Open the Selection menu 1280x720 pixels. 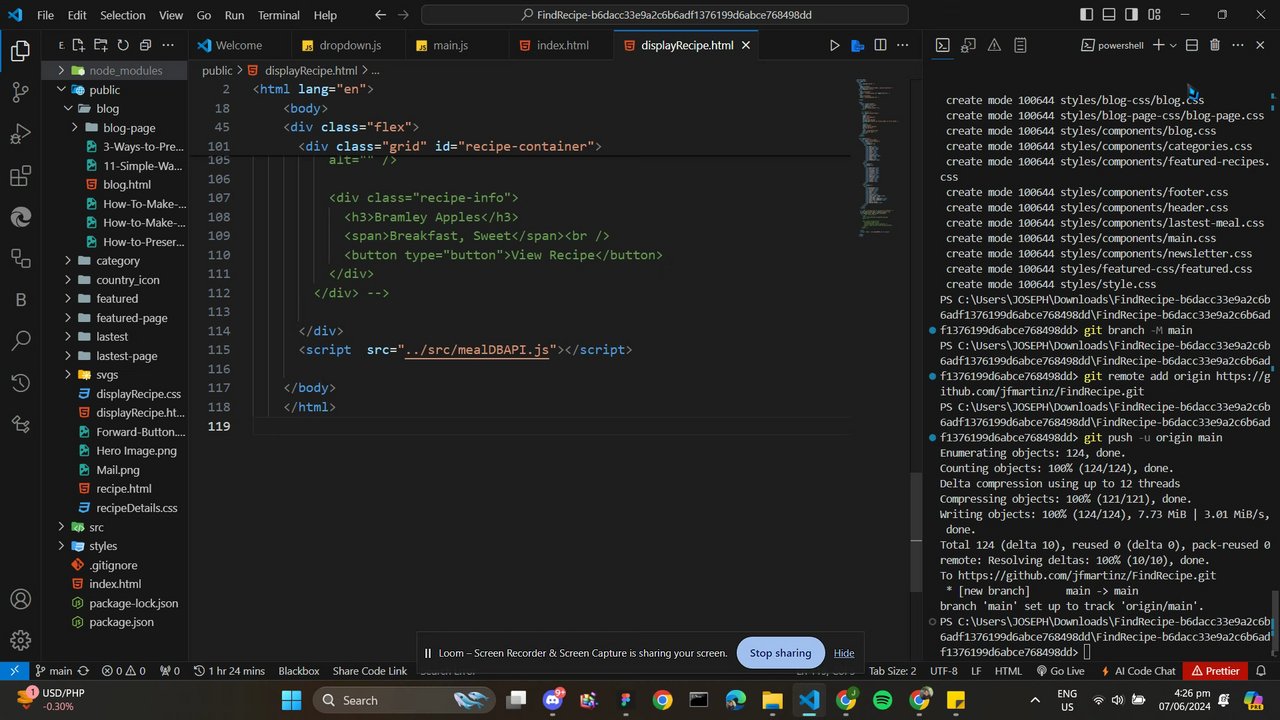pyautogui.click(x=123, y=15)
